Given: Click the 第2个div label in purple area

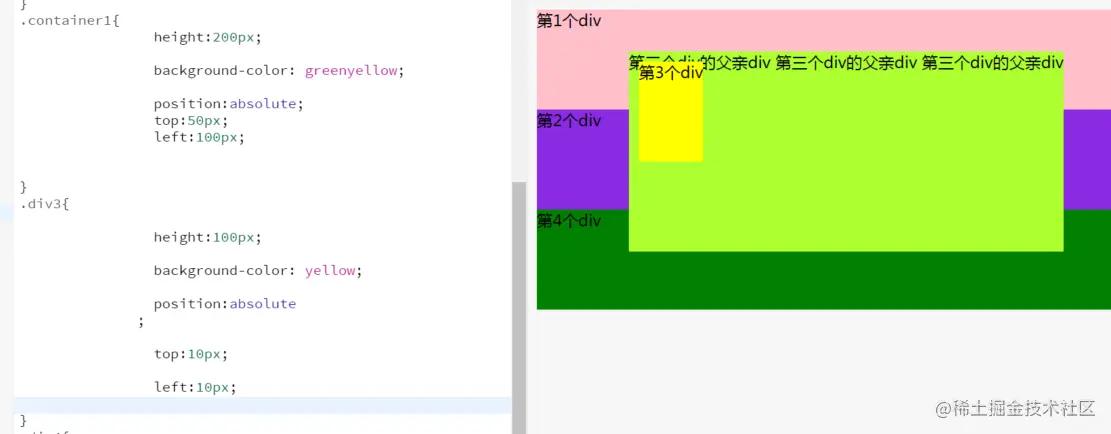Looking at the screenshot, I should [x=569, y=120].
